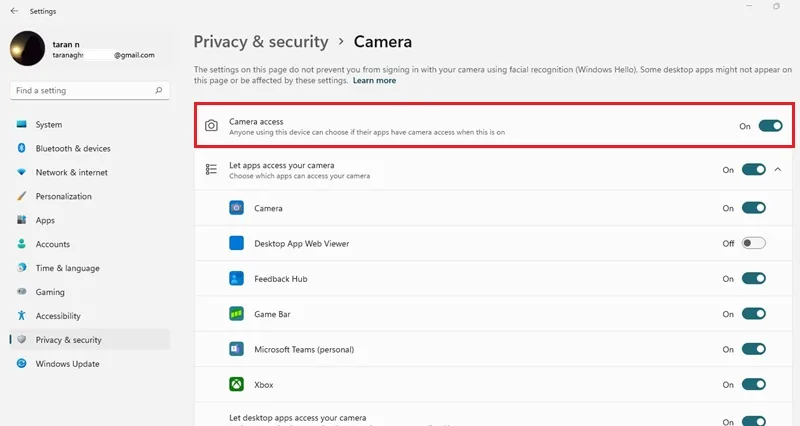This screenshot has height=426, width=800.
Task: Click the Game Bar label
Action: [x=272, y=314]
